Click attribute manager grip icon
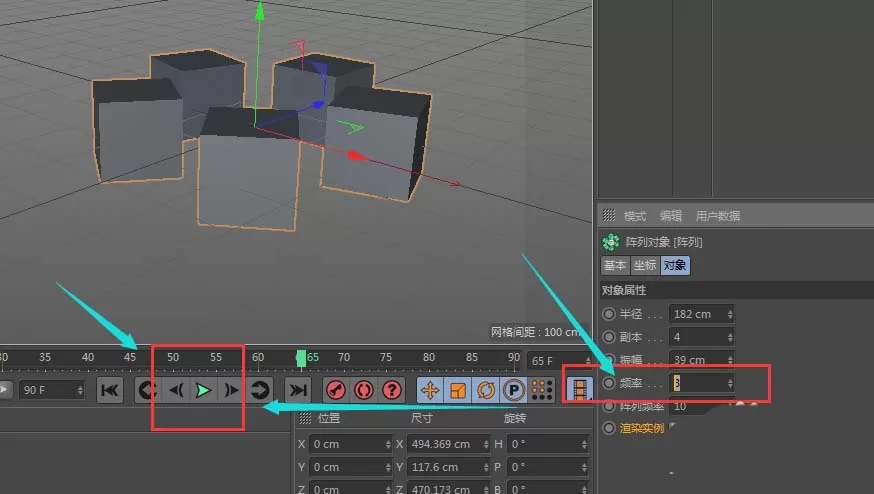The image size is (874, 494). [x=609, y=215]
